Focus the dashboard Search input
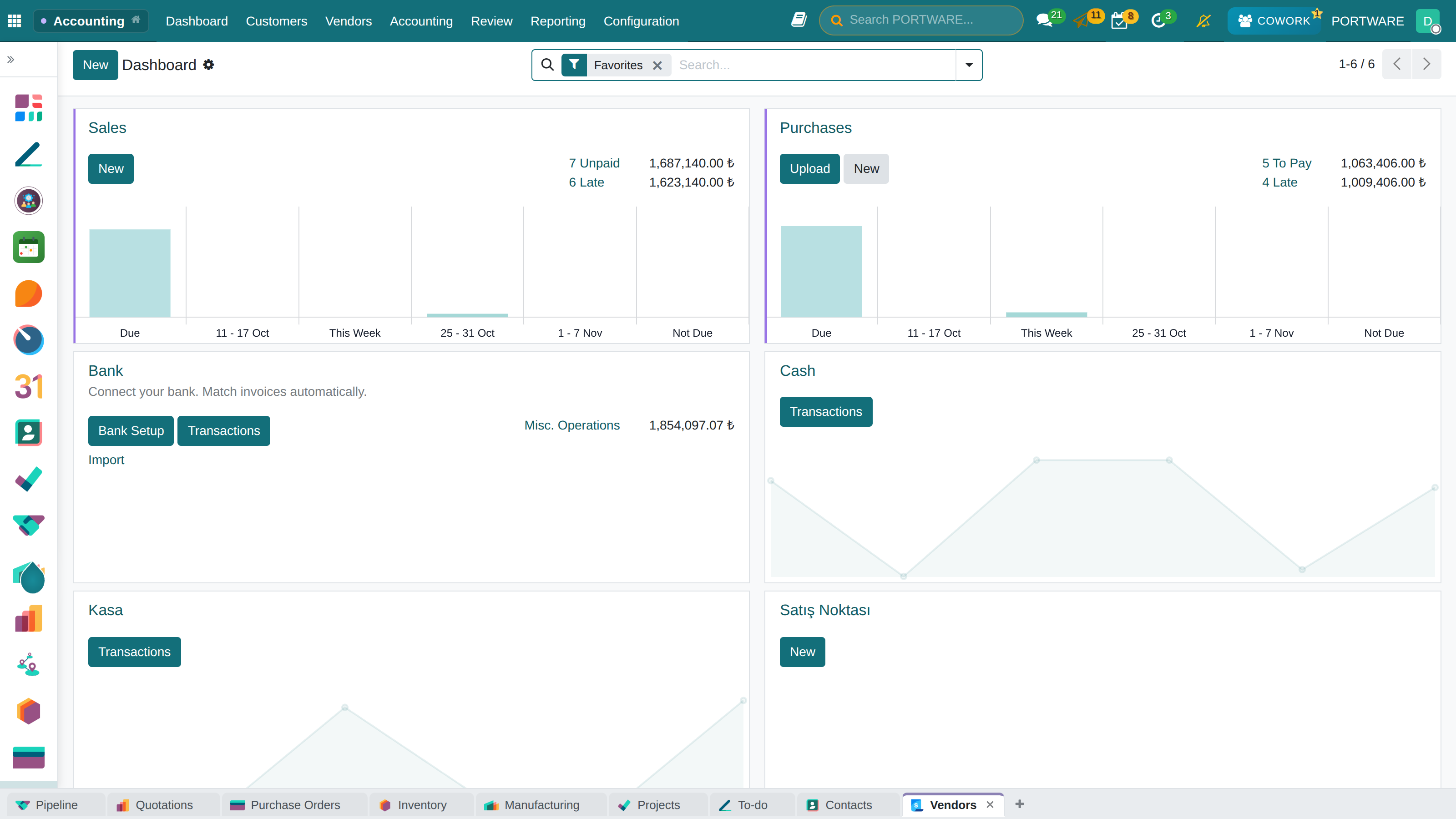1456x819 pixels. (x=814, y=65)
